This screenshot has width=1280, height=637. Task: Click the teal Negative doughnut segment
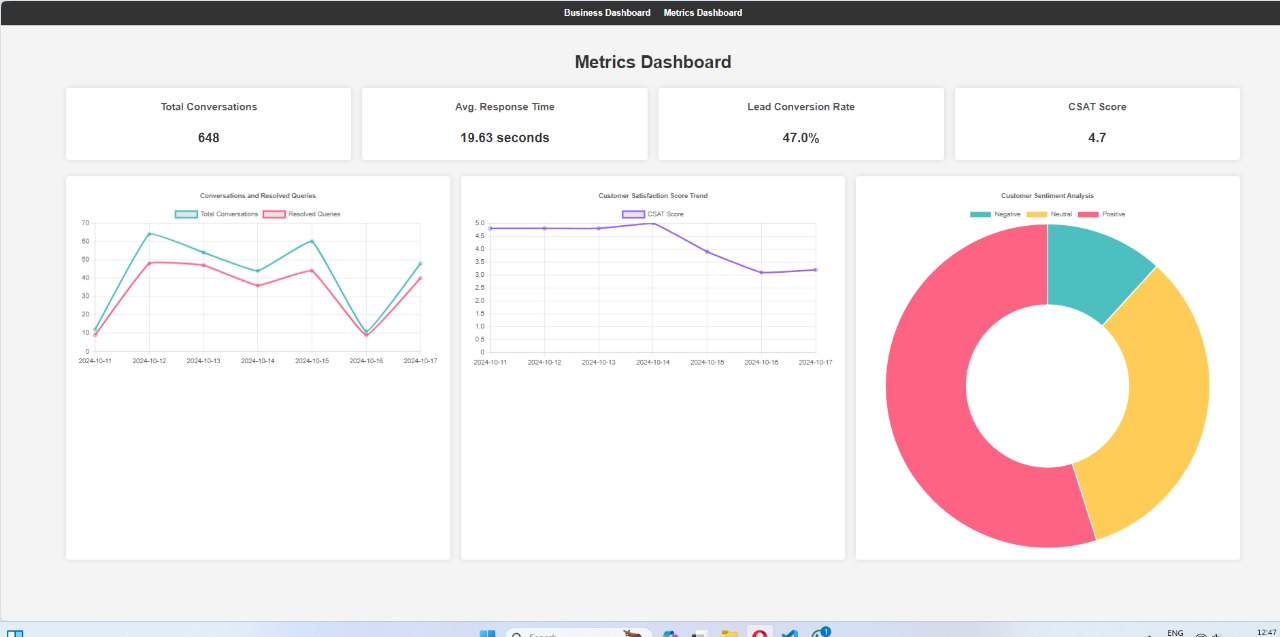[1093, 266]
